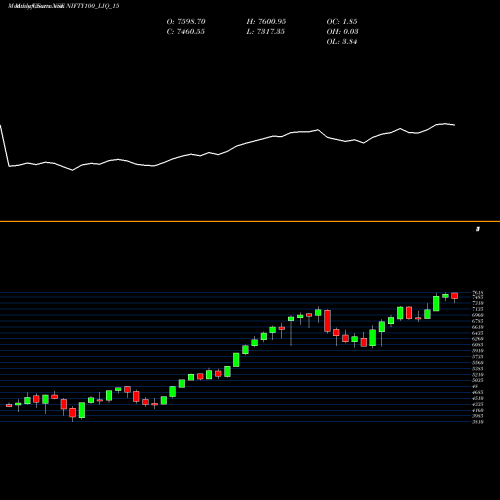Select the high value H: 7600.95
The image size is (500, 500).
click(266, 22)
